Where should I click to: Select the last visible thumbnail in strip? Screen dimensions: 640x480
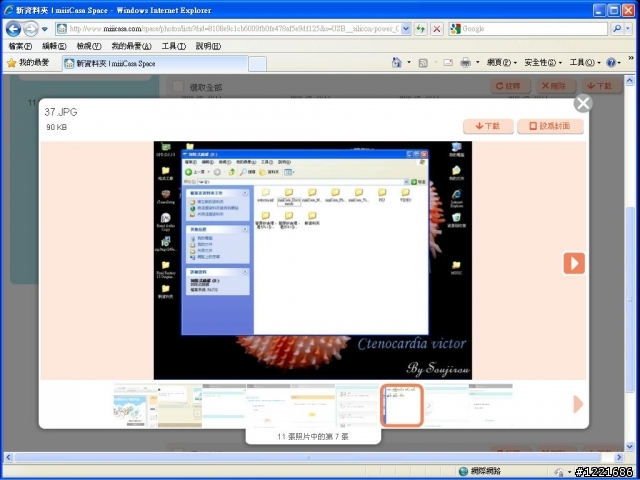click(x=491, y=405)
